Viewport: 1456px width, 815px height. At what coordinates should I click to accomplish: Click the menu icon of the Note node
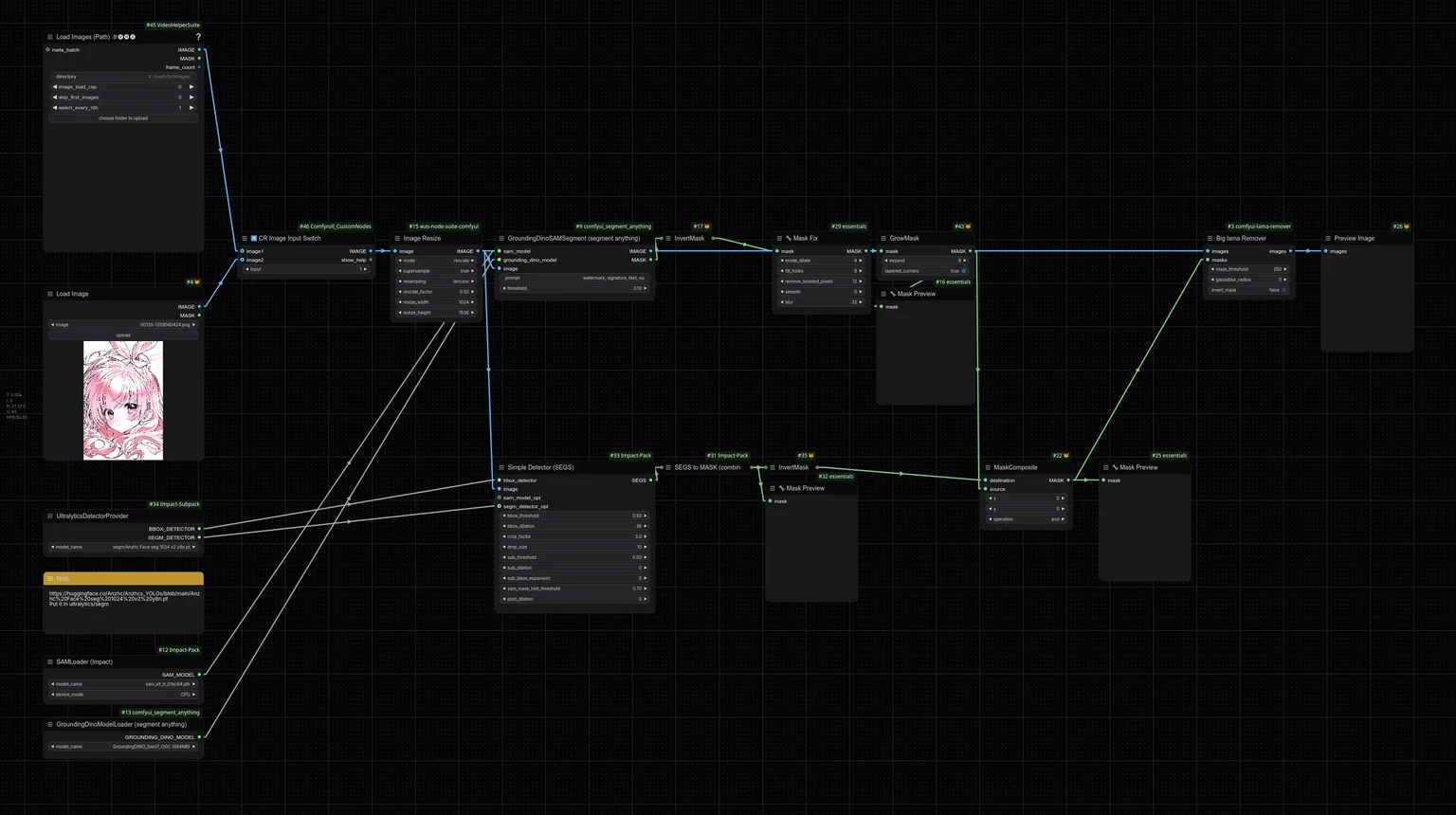[x=50, y=578]
